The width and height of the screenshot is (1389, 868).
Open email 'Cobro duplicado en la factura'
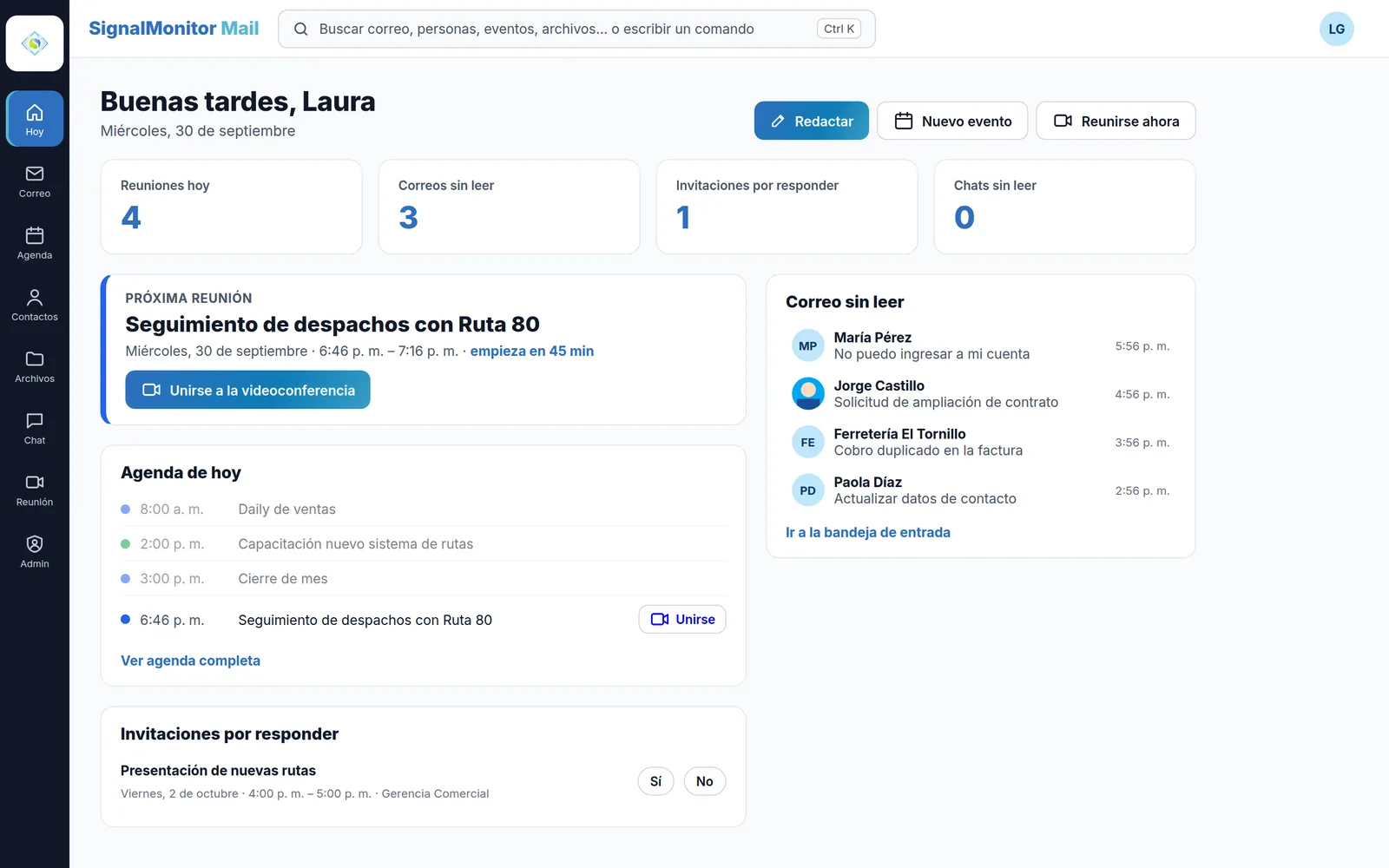(981, 443)
